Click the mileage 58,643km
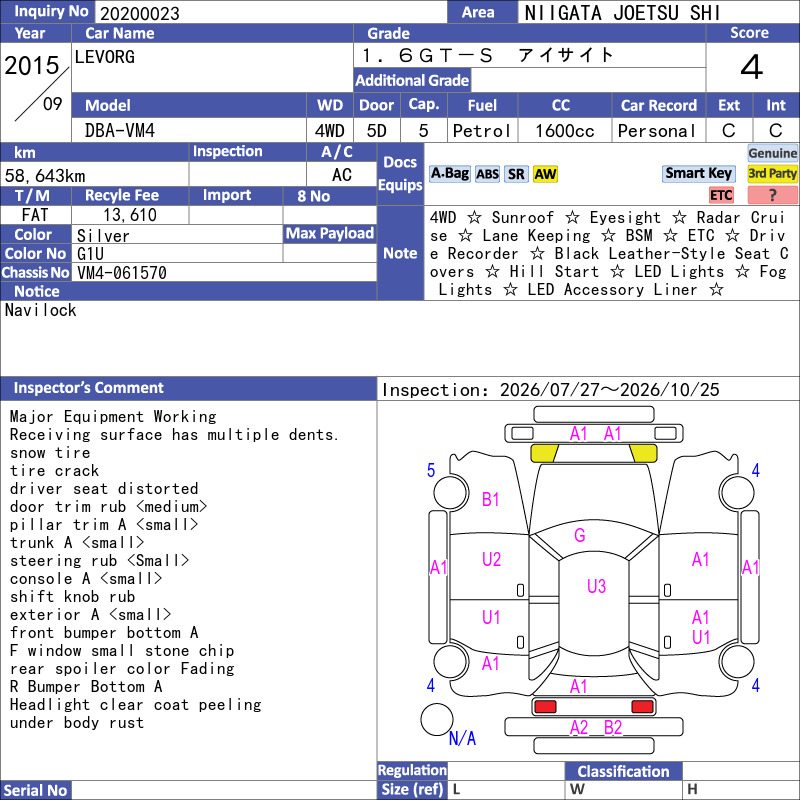Image resolution: width=800 pixels, height=800 pixels. click(45, 176)
